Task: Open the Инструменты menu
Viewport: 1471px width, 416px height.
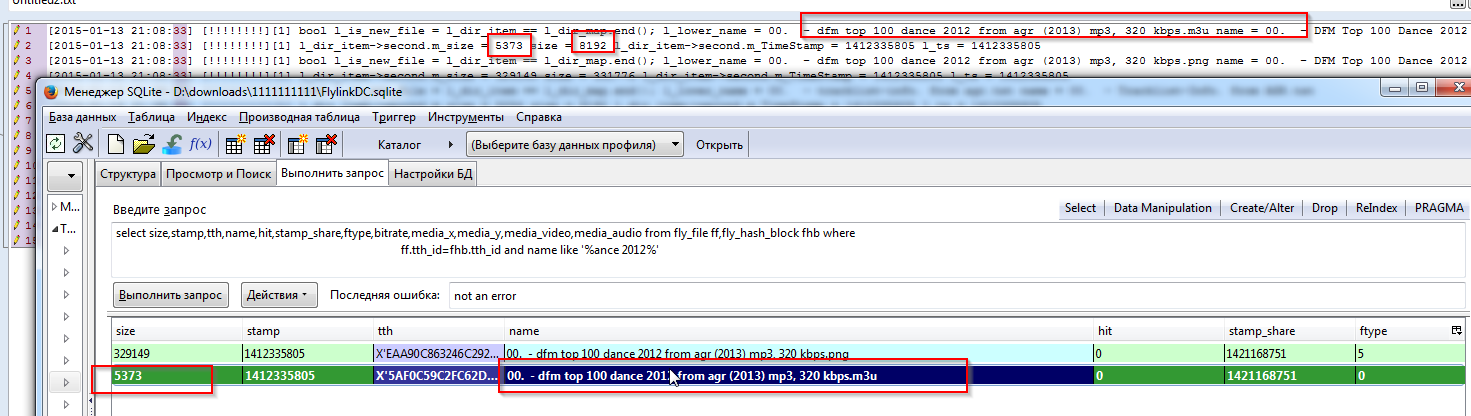Action: pyautogui.click(x=465, y=117)
